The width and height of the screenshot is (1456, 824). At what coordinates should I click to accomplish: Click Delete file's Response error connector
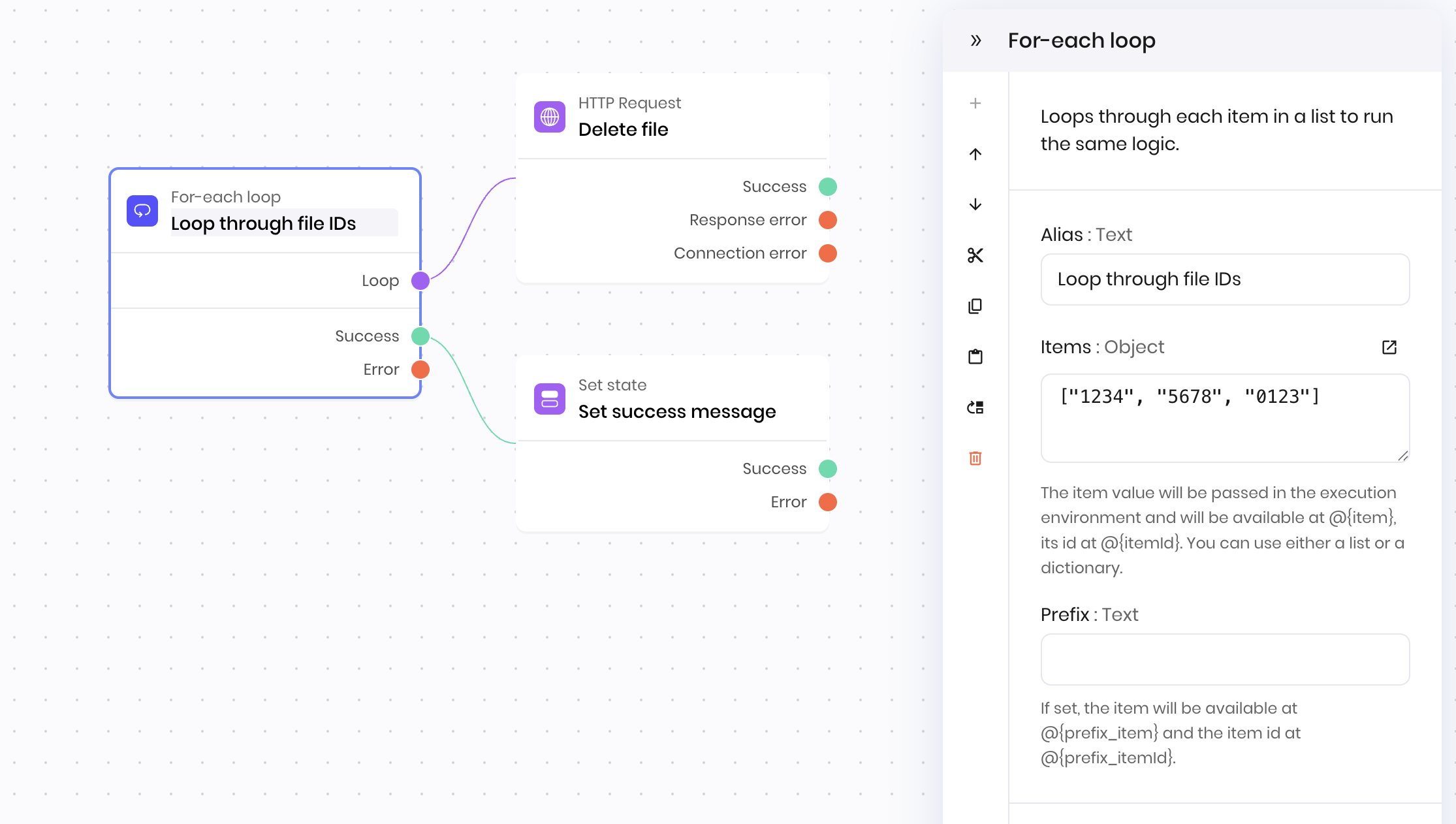(x=828, y=220)
